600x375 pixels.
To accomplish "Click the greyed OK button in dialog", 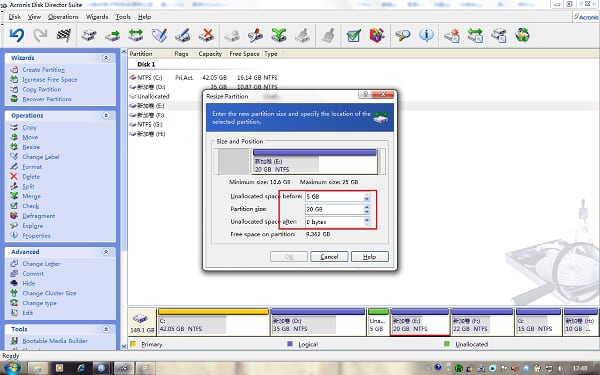I will (x=289, y=256).
